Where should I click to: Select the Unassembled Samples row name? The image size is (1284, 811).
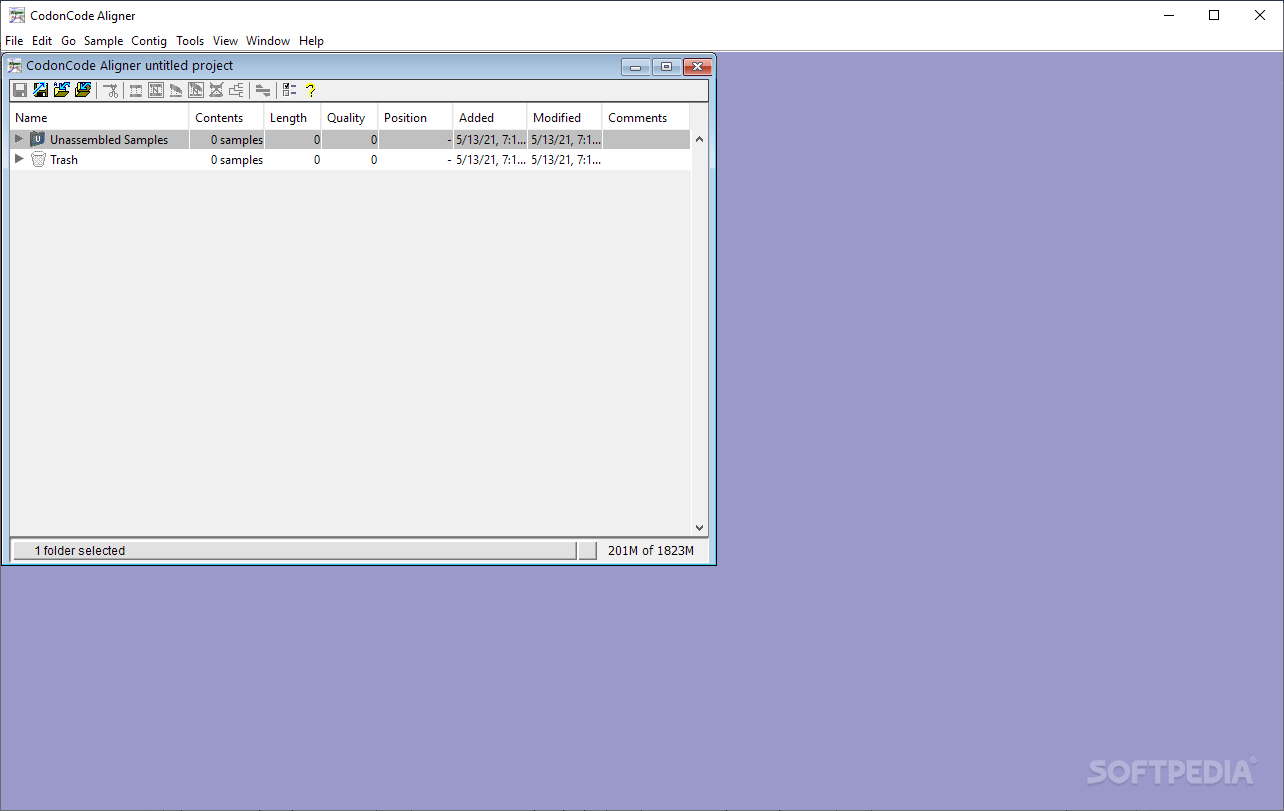tap(109, 140)
